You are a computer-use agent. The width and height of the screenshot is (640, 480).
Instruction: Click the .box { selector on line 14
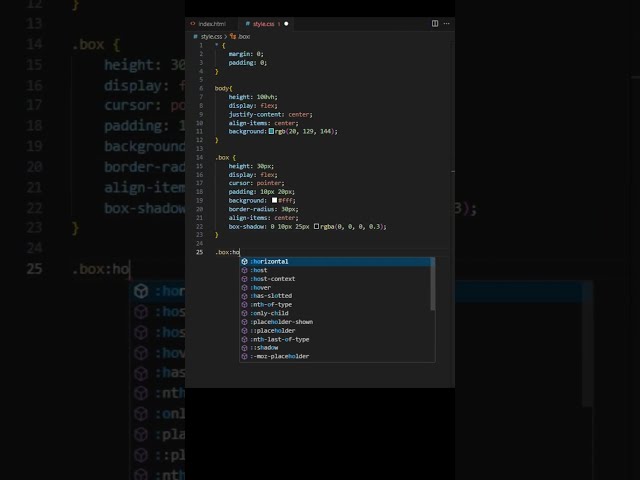pos(225,158)
